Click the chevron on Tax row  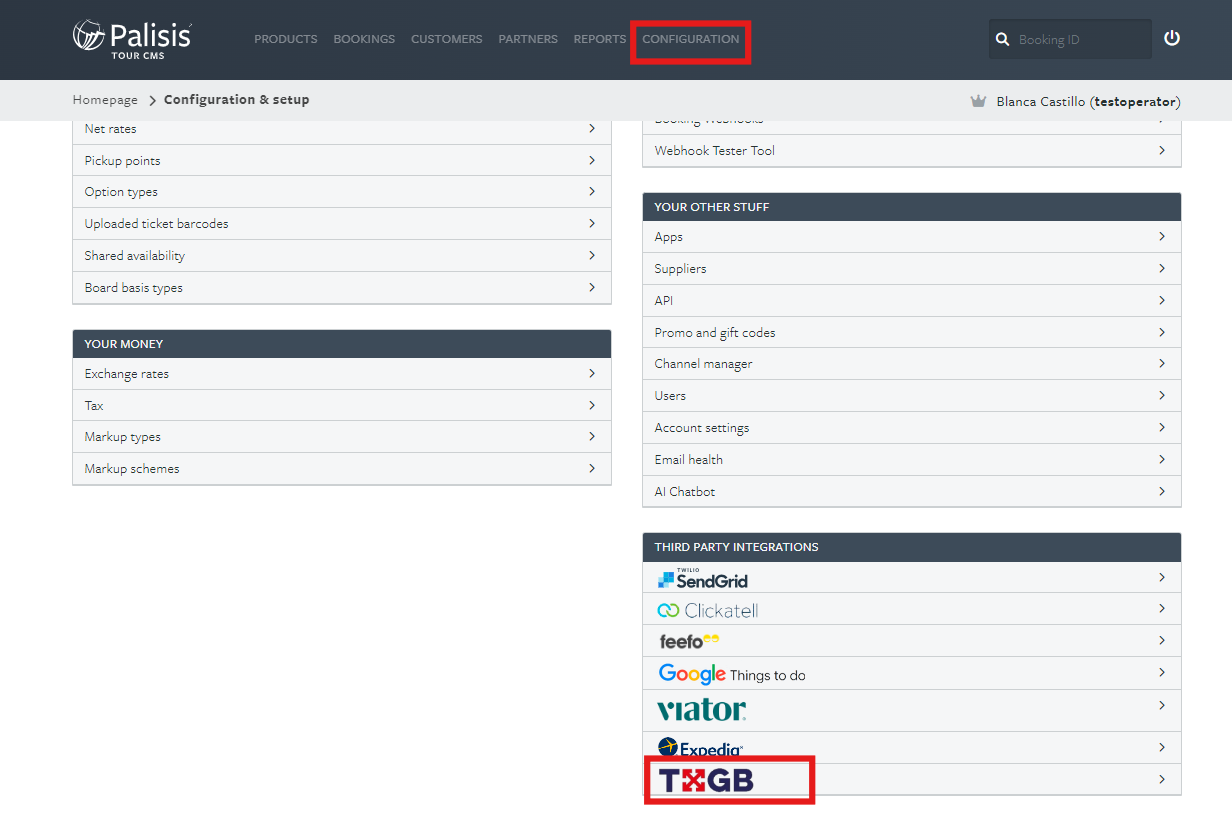(592, 405)
